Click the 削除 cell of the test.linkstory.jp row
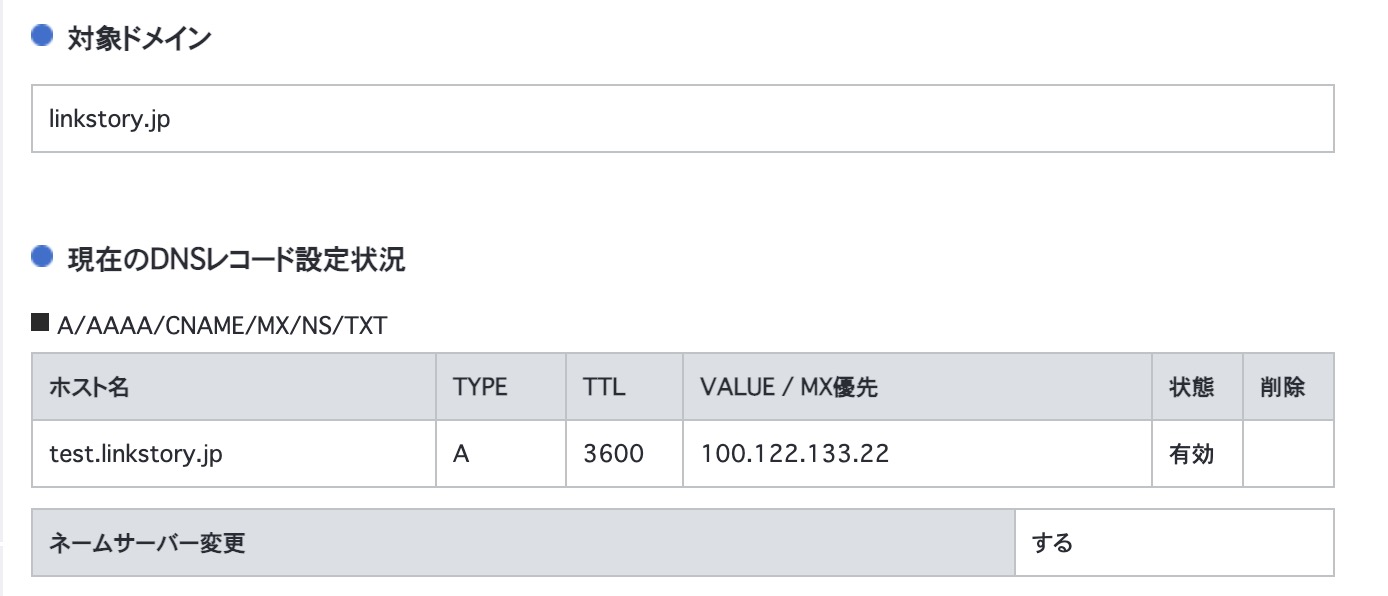 pyautogui.click(x=1286, y=453)
